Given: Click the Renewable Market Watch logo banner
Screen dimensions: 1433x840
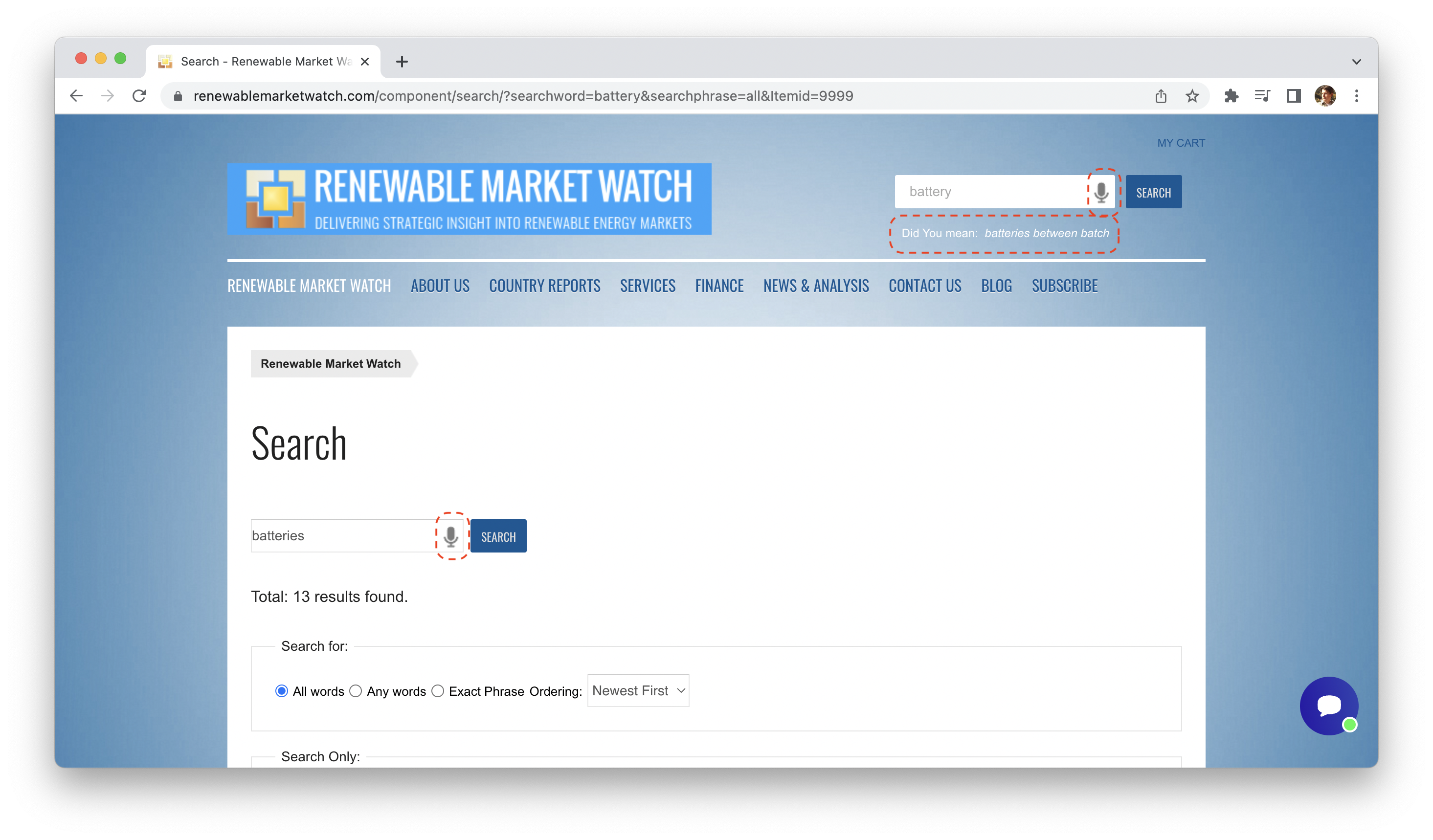Looking at the screenshot, I should [469, 199].
